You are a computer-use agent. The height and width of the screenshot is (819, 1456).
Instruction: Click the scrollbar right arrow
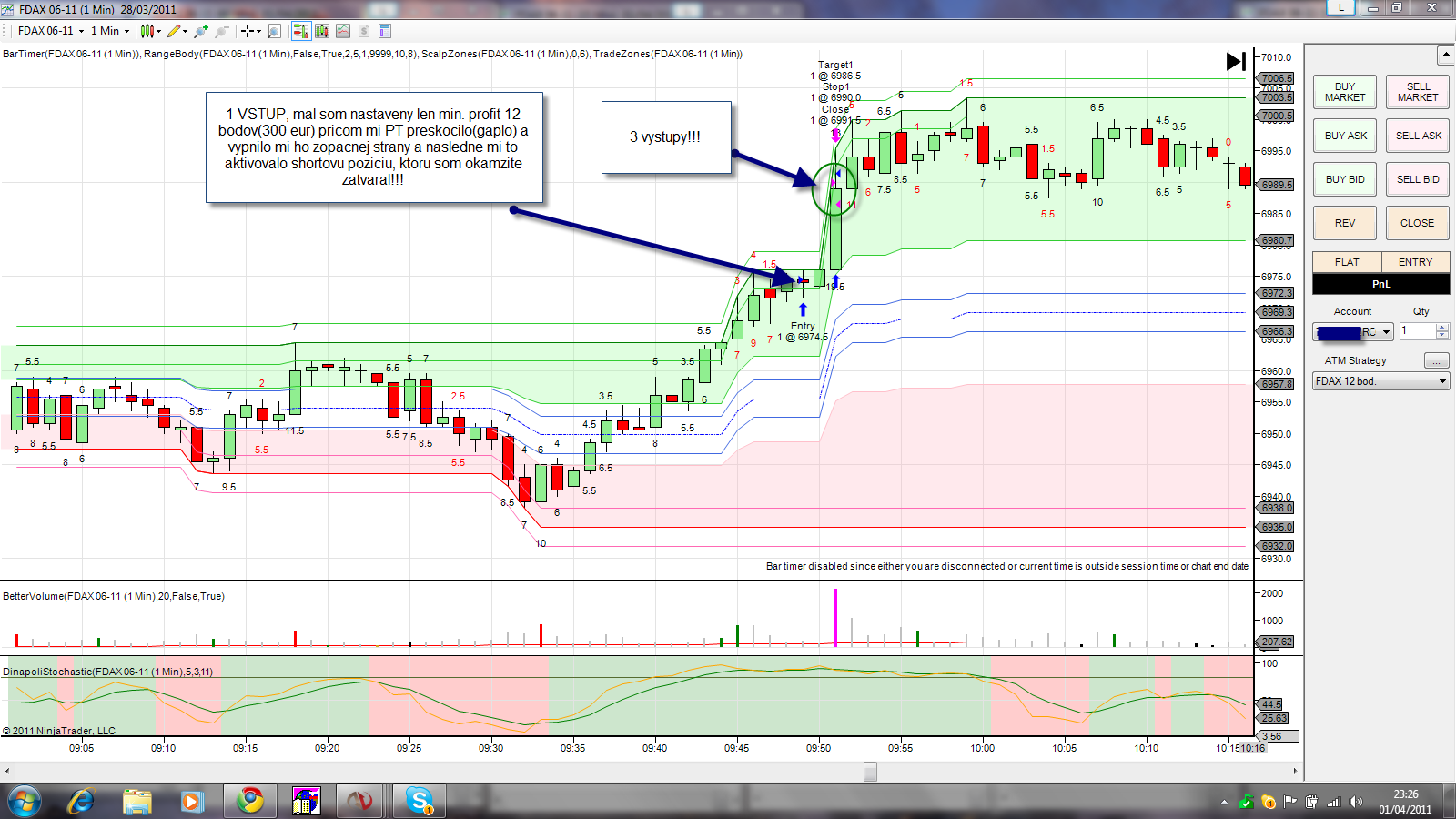(x=1295, y=771)
